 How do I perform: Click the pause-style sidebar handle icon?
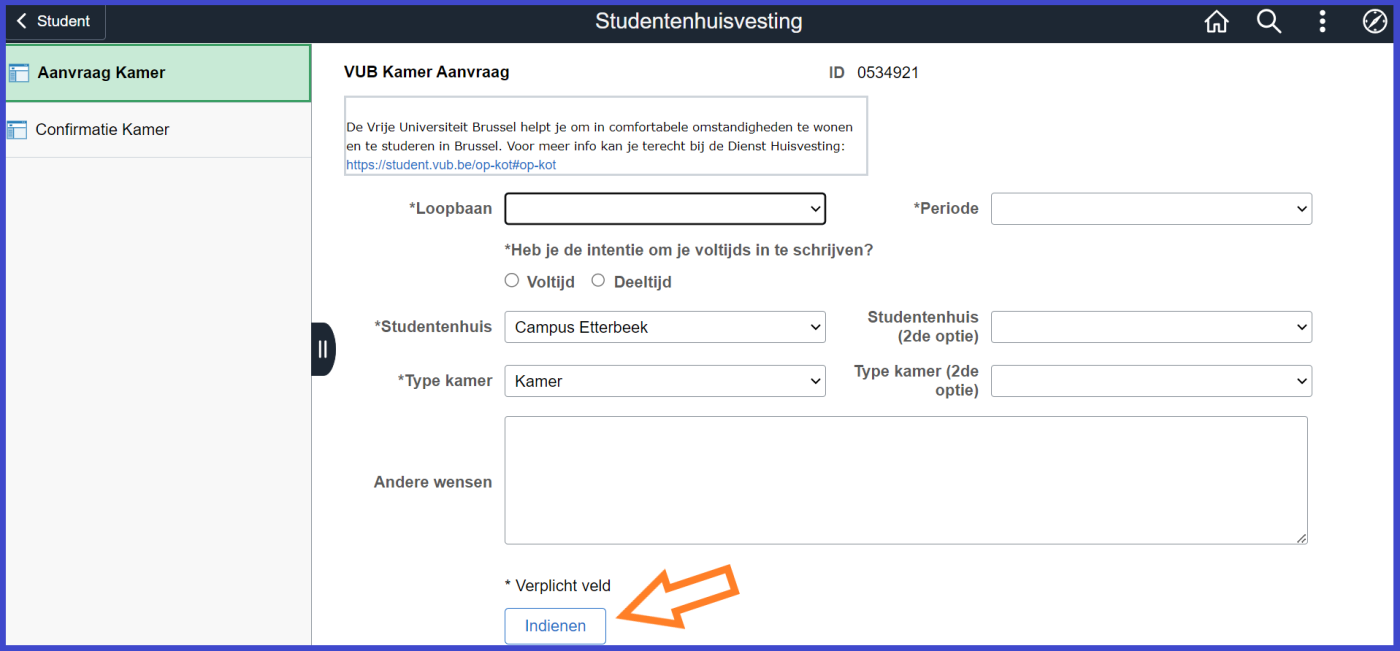point(322,348)
